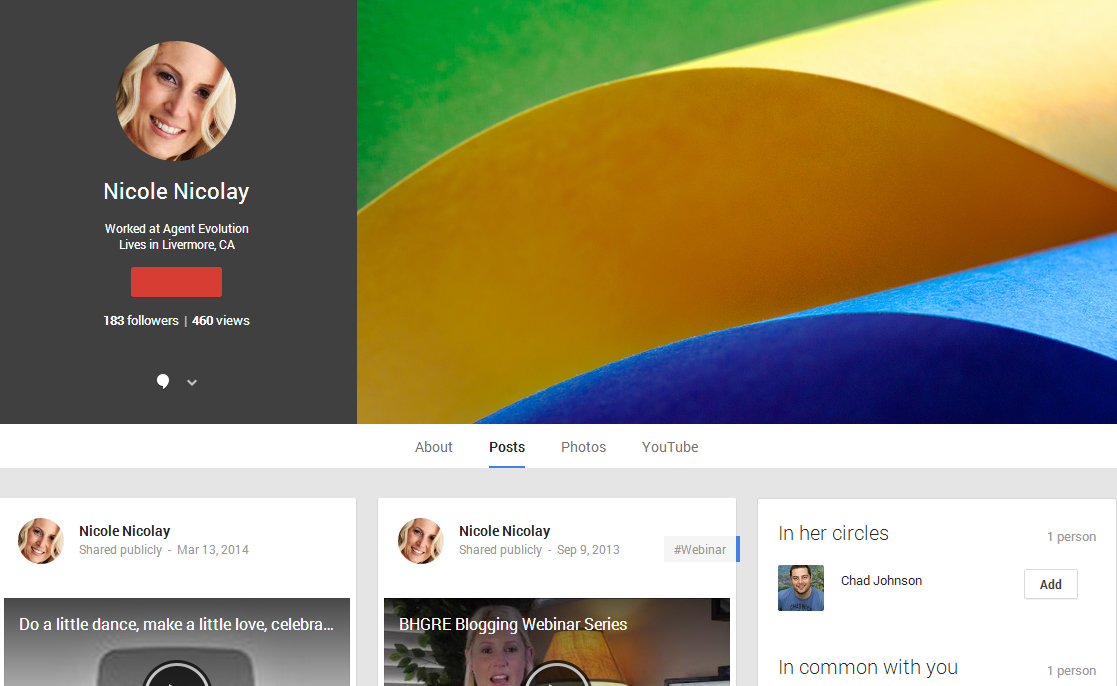Viewport: 1117px width, 686px height.
Task: Open Nicole Nicolay's large profile photo
Action: 176,101
